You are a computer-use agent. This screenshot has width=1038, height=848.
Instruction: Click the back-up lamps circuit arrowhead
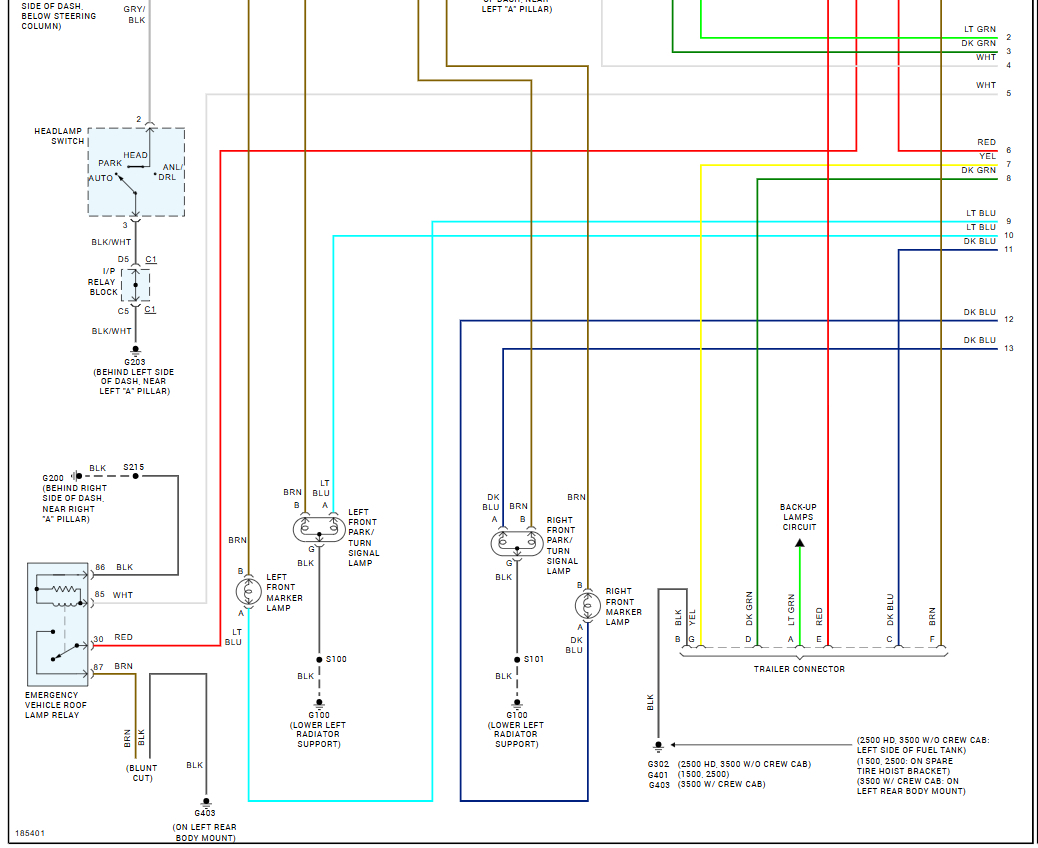pos(800,543)
